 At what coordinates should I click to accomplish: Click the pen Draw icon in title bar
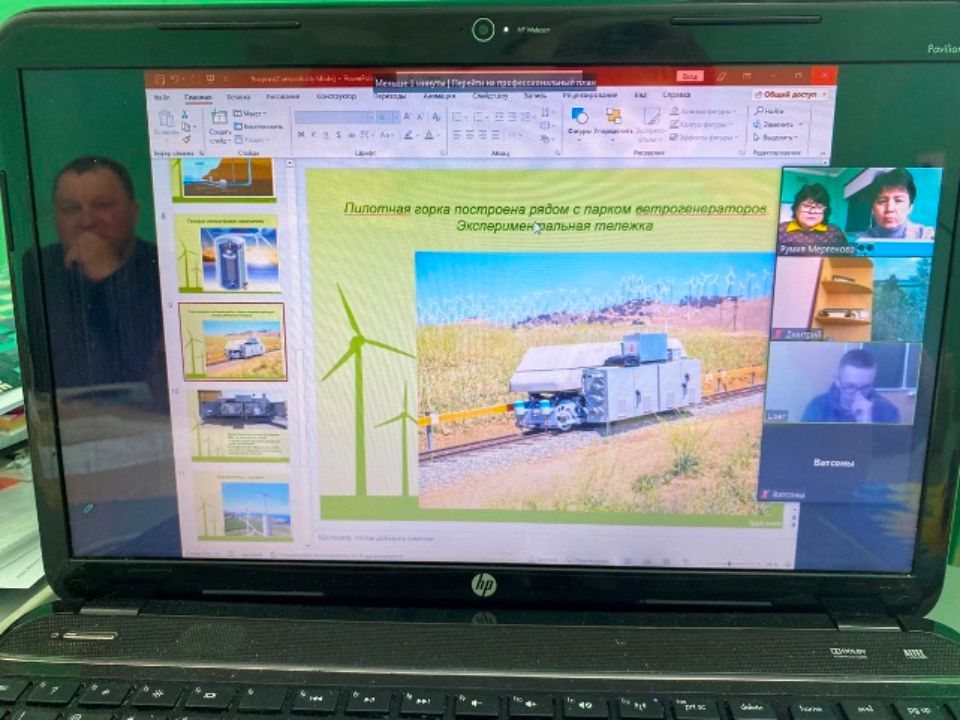click(x=721, y=77)
